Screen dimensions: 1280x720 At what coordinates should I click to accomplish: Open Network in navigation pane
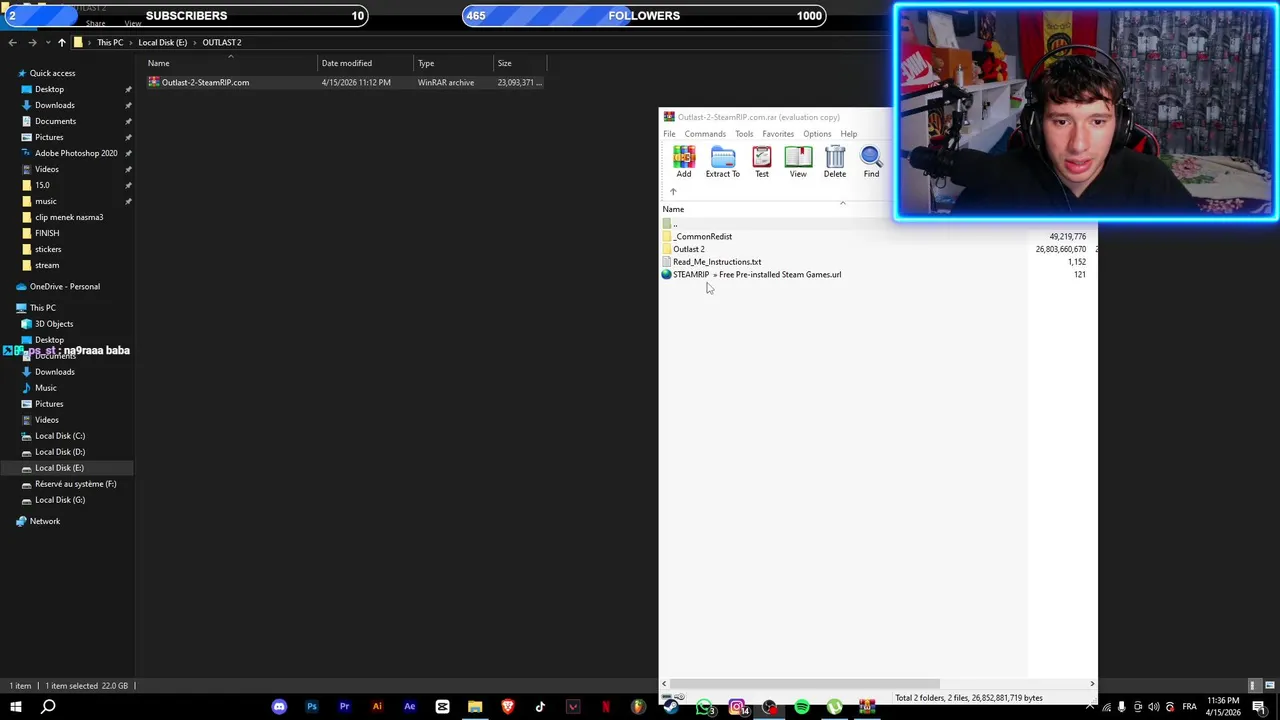(44, 521)
